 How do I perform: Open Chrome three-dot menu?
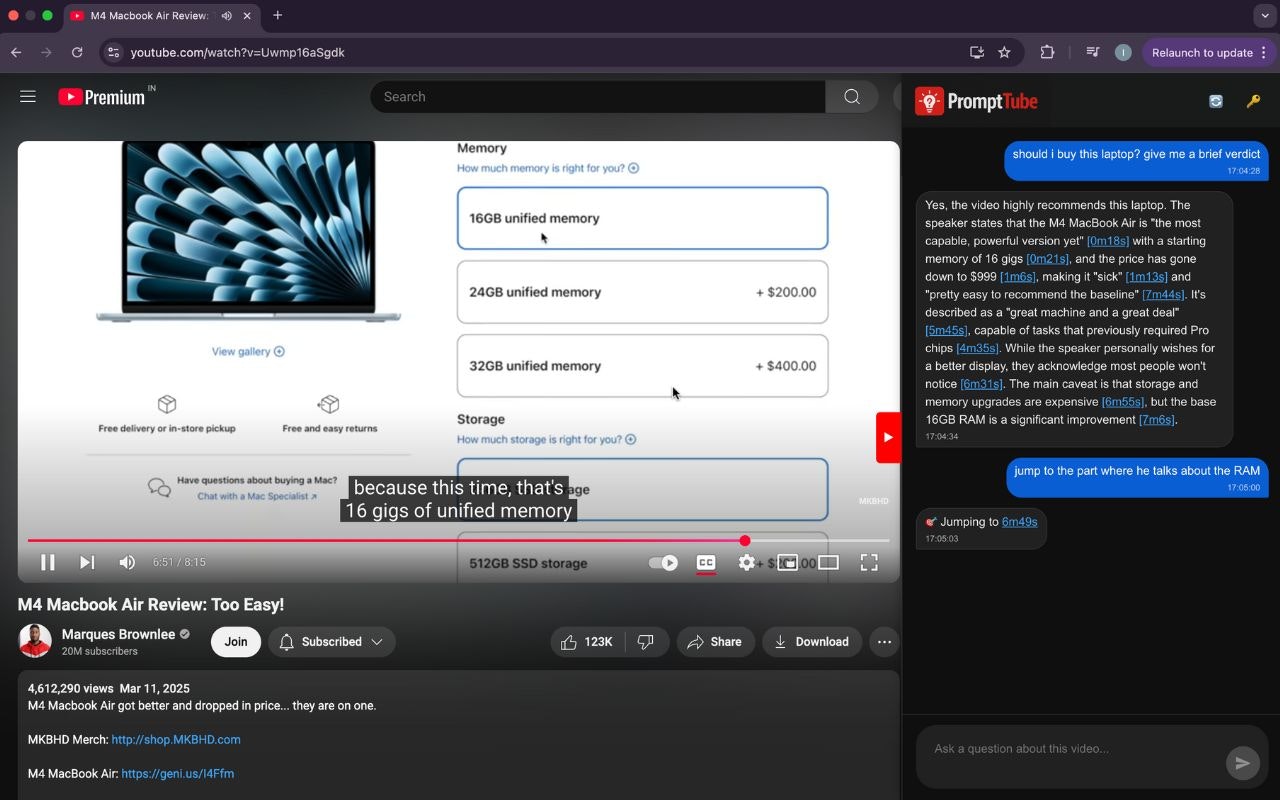tap(1264, 52)
